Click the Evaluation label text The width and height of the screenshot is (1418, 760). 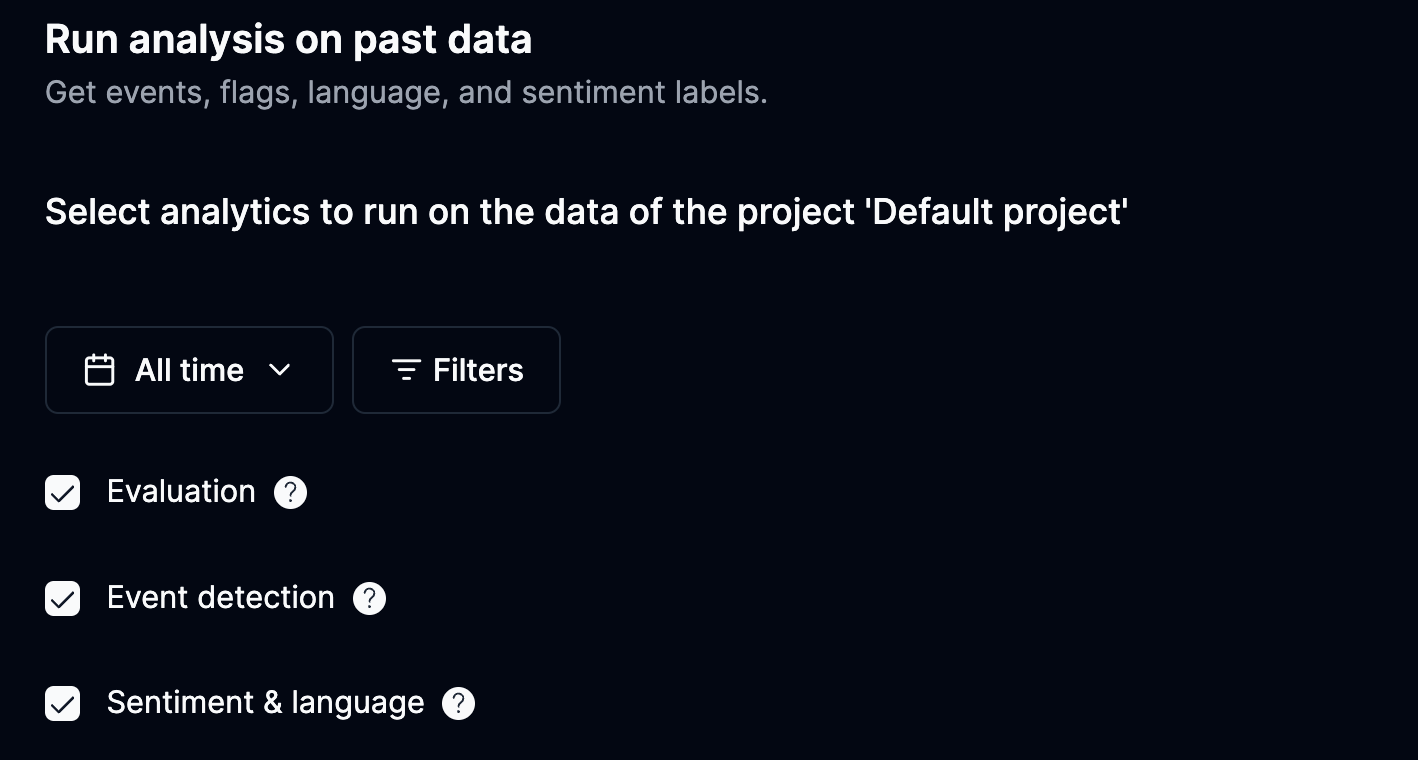click(x=181, y=492)
